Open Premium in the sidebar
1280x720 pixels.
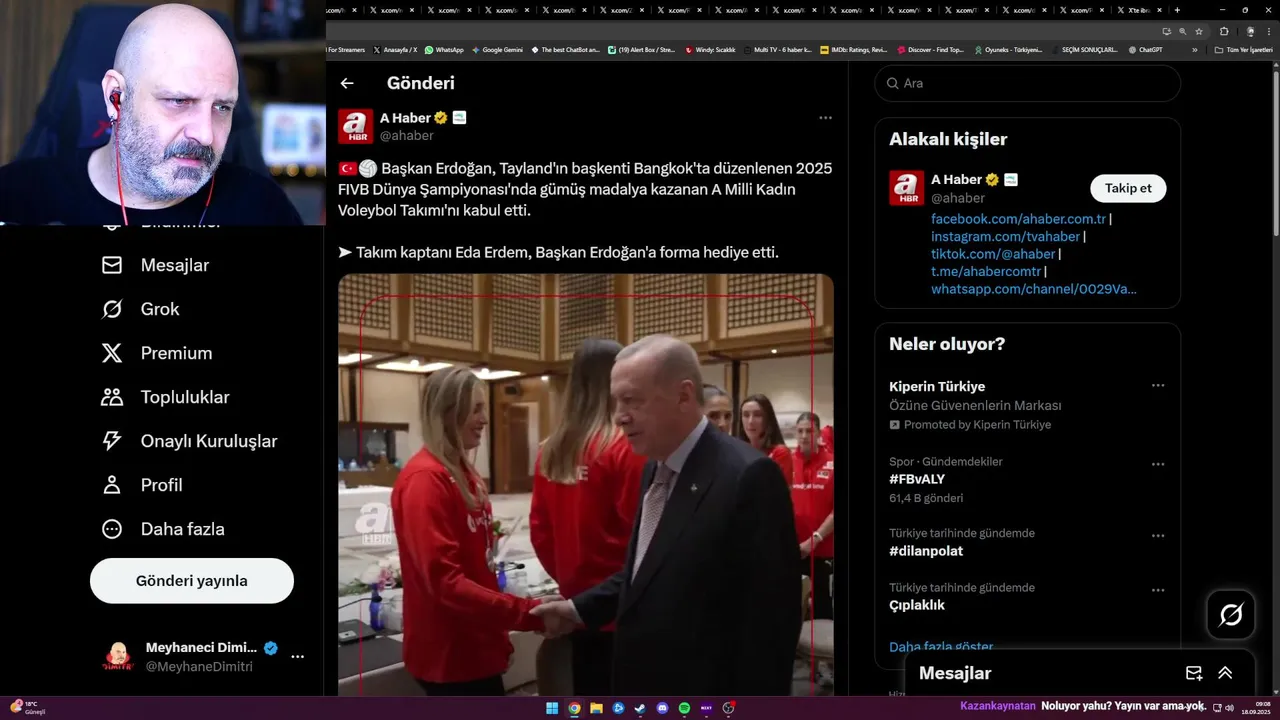click(157, 353)
